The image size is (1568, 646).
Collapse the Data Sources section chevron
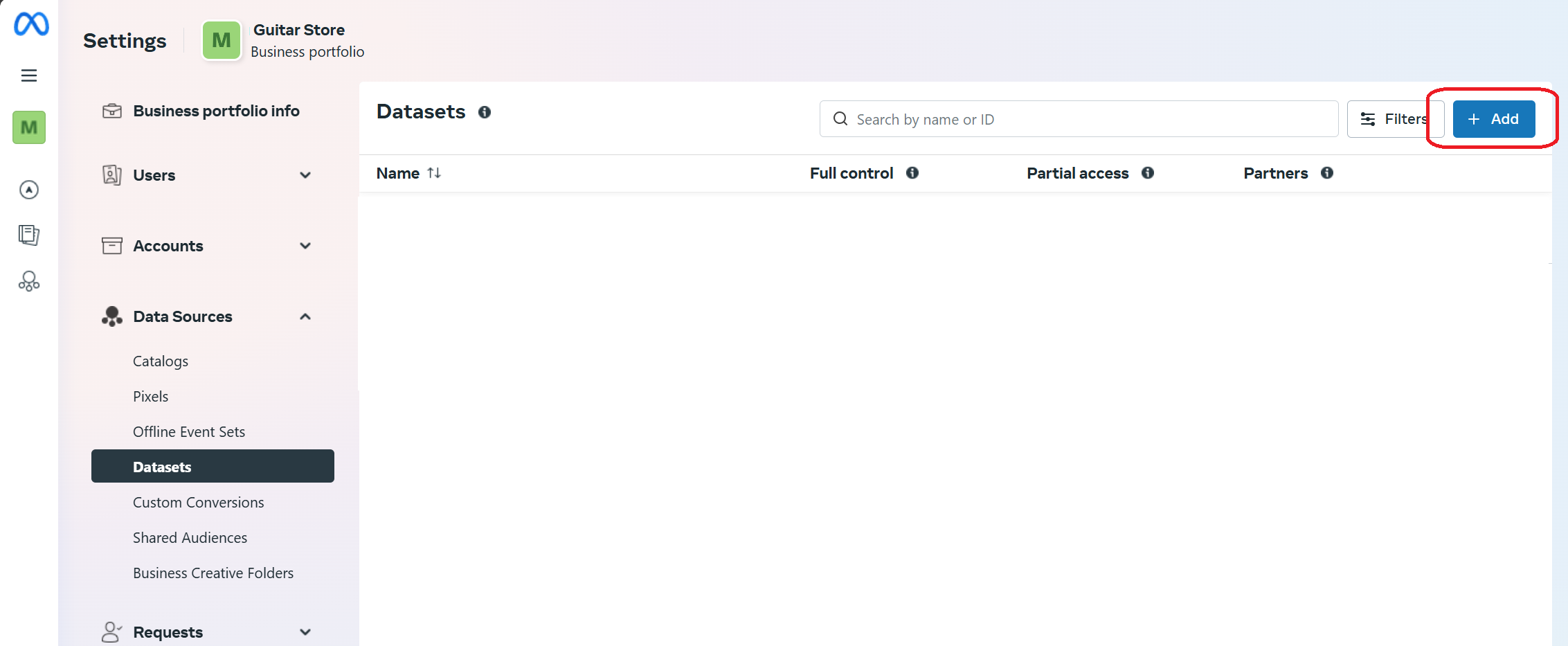coord(305,316)
